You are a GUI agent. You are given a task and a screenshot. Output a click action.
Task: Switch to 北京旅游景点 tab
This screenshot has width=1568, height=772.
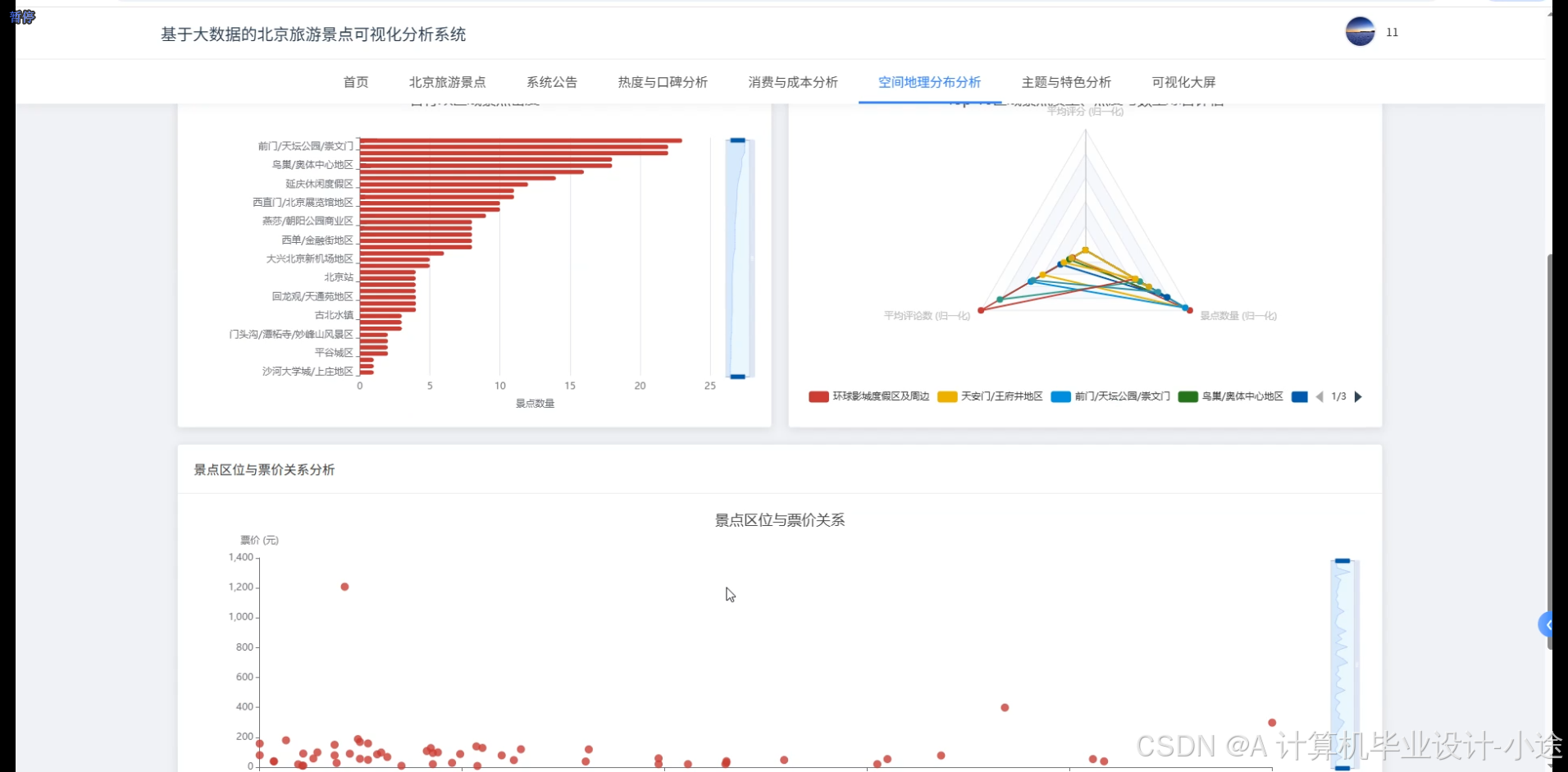click(x=448, y=82)
